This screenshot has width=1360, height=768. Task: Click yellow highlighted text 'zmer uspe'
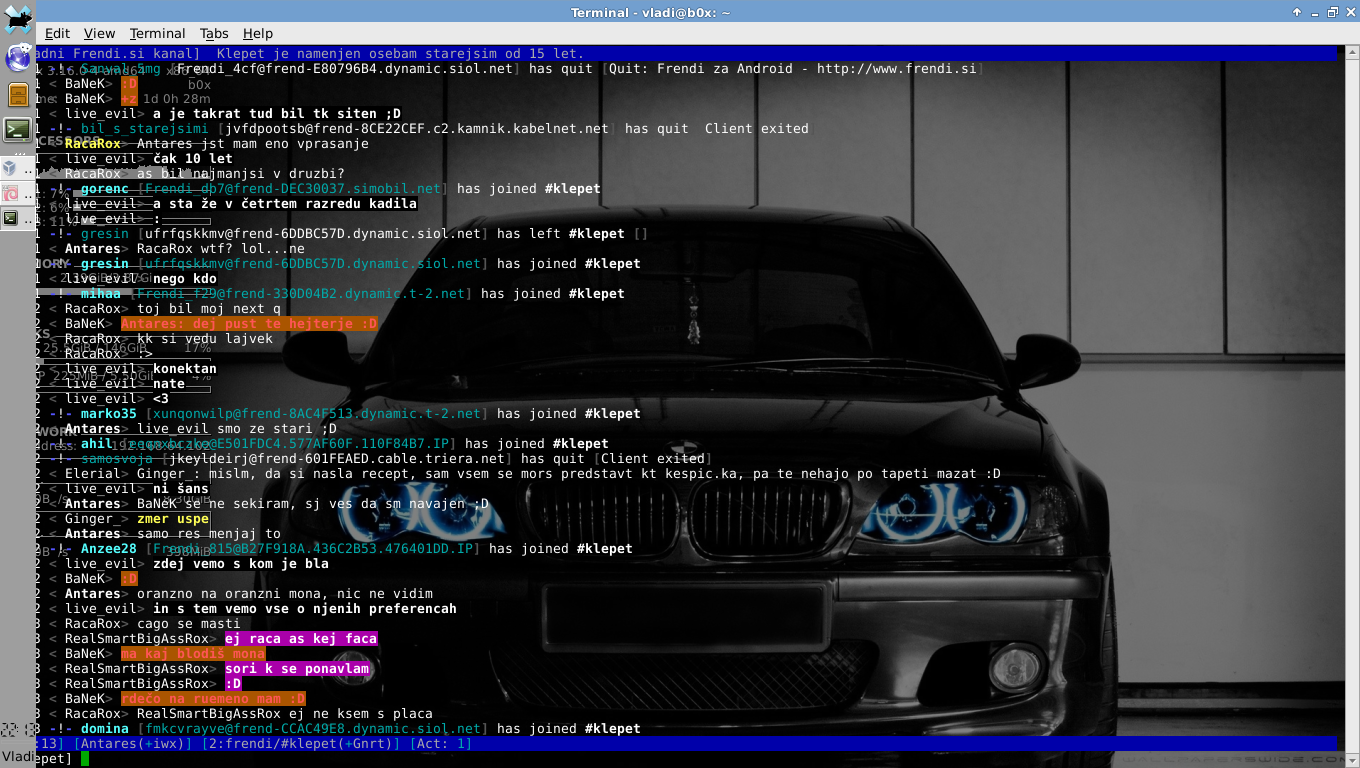coord(173,519)
